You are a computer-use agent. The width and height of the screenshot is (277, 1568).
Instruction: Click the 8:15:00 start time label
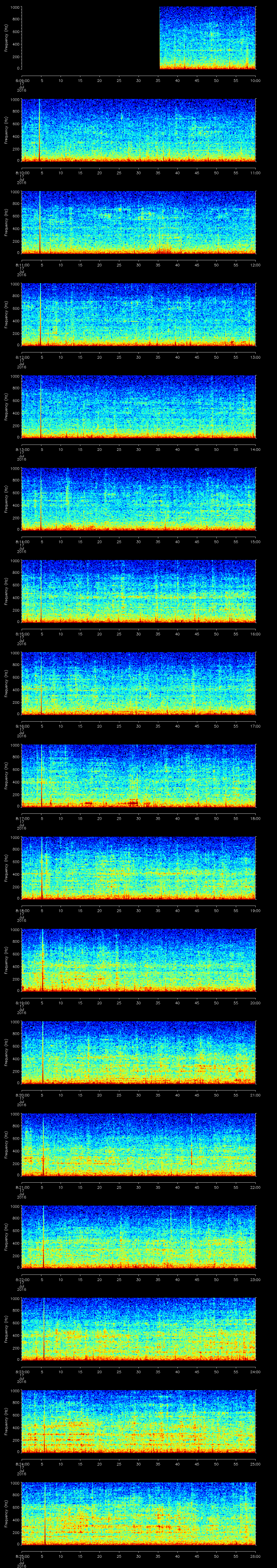[22, 634]
